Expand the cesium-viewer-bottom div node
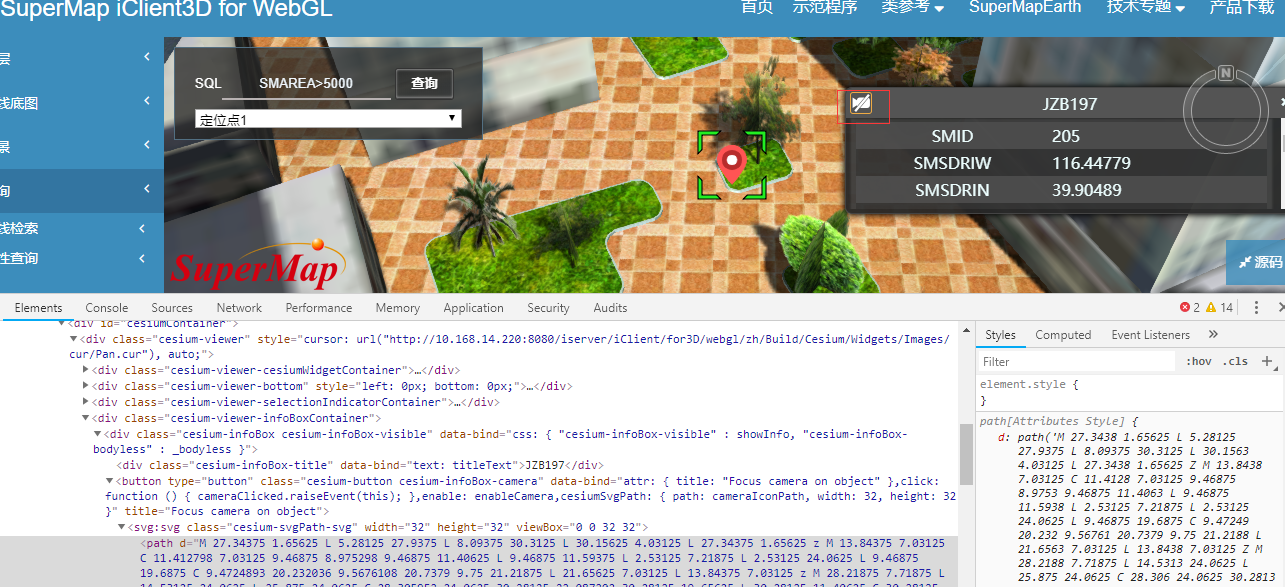1285x587 pixels. 85,386
